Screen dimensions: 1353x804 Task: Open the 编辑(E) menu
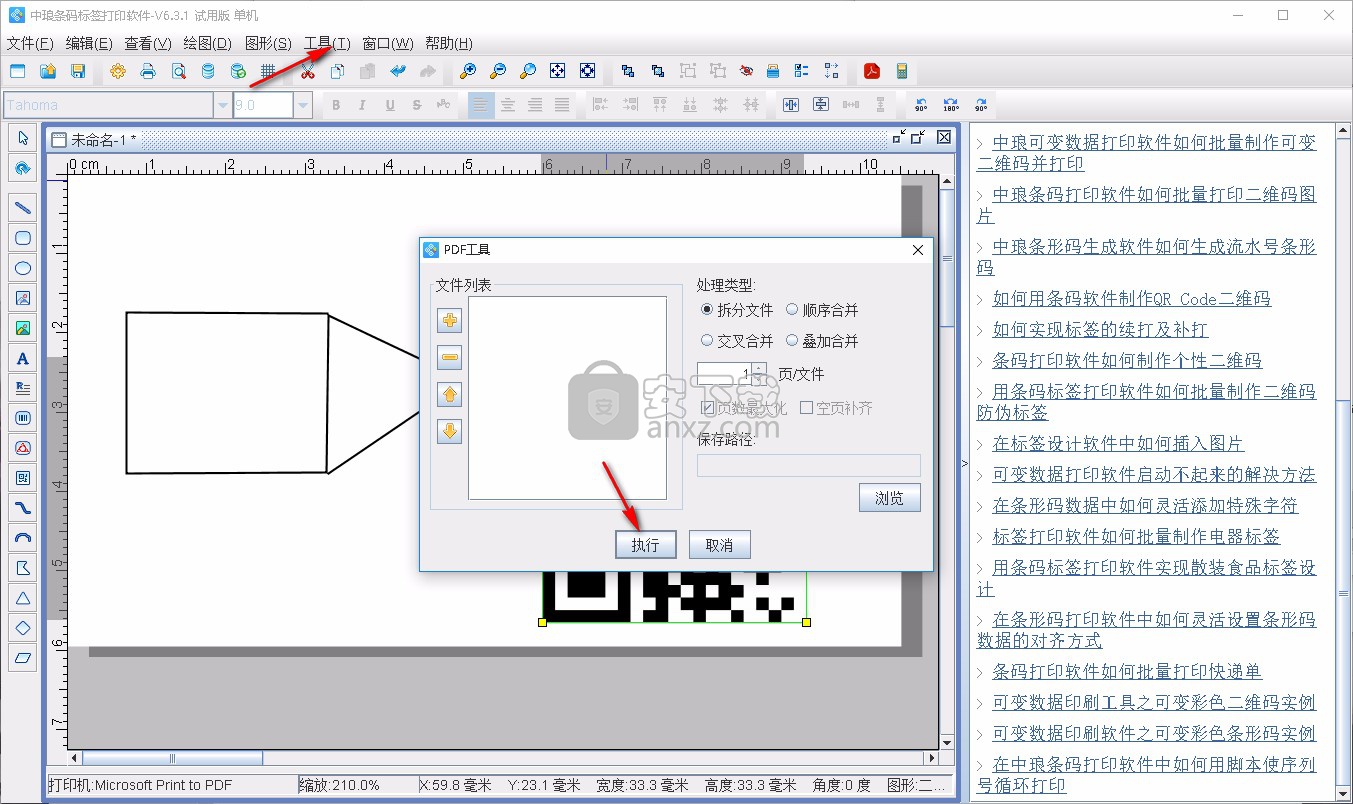[89, 43]
